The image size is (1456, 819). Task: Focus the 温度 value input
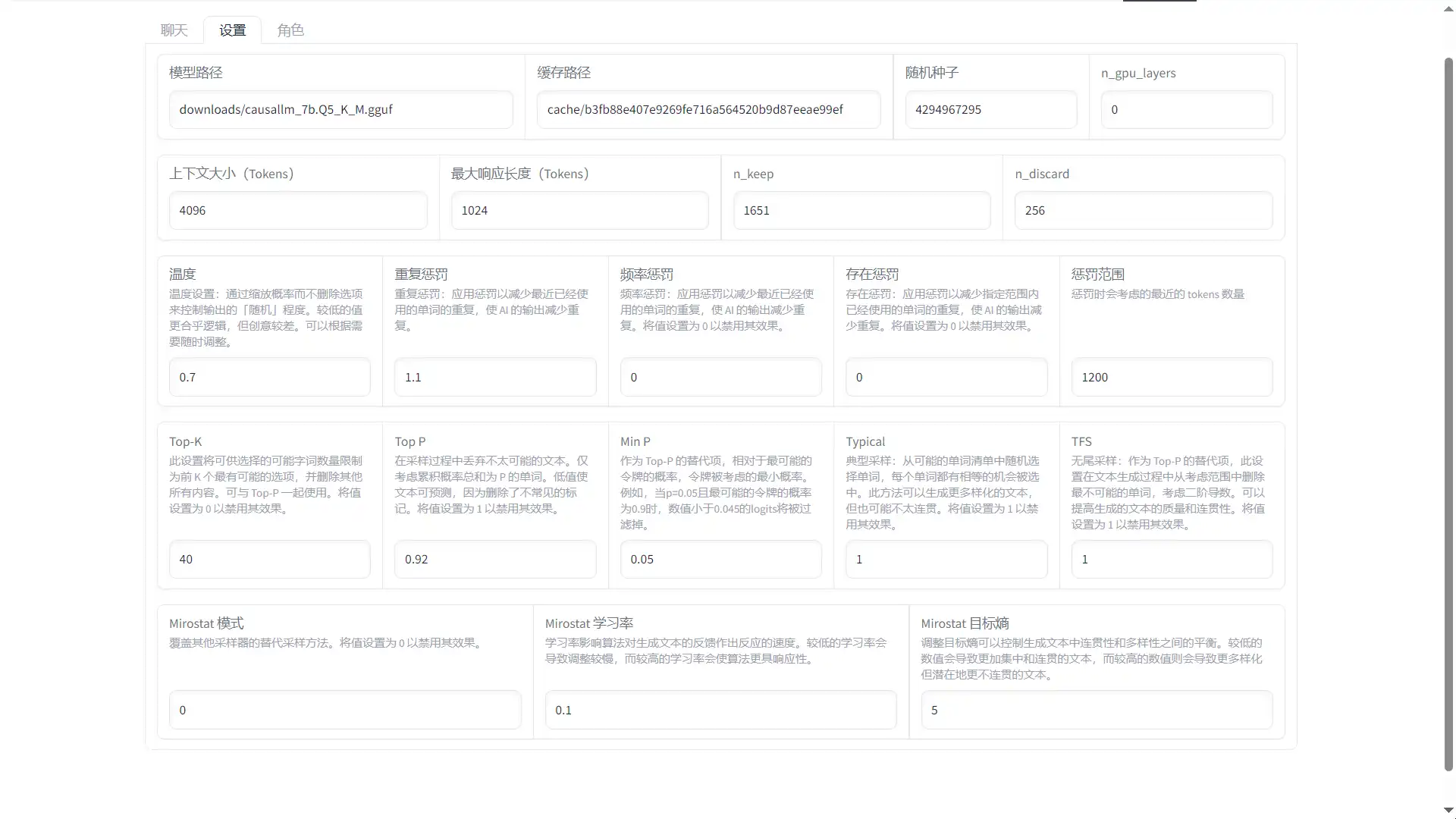[x=269, y=378]
